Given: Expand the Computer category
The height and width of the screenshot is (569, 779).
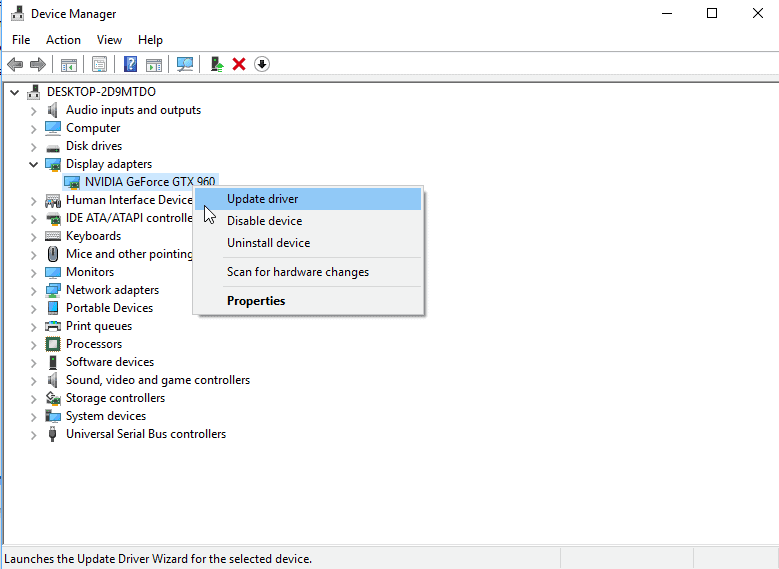Looking at the screenshot, I should 33,129.
